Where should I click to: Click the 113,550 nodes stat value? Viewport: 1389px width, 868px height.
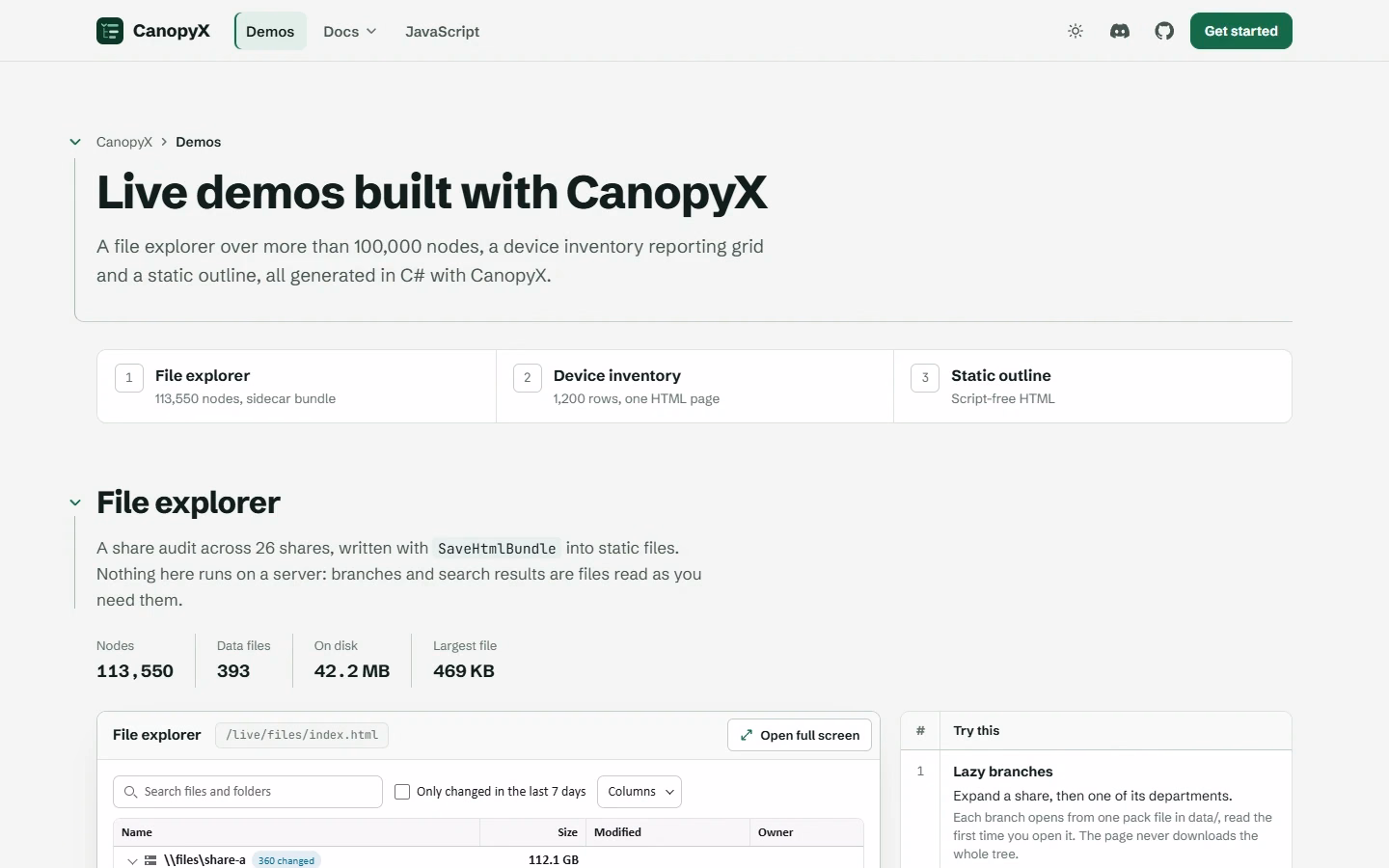click(135, 671)
